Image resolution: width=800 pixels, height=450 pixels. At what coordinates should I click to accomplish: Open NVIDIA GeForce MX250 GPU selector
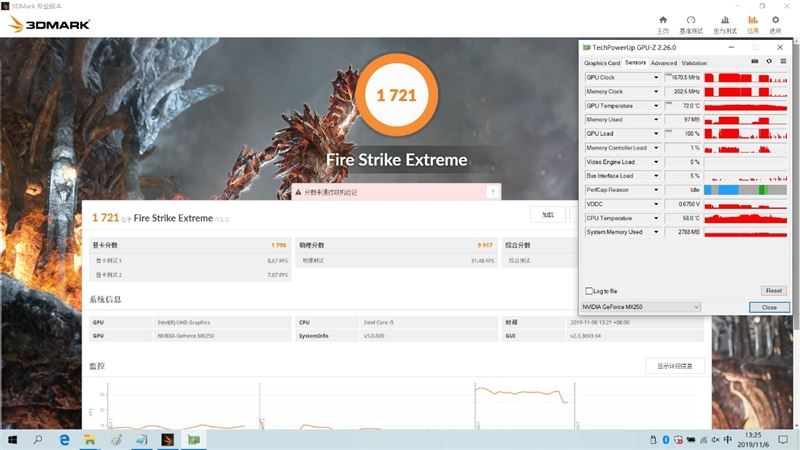tap(641, 307)
